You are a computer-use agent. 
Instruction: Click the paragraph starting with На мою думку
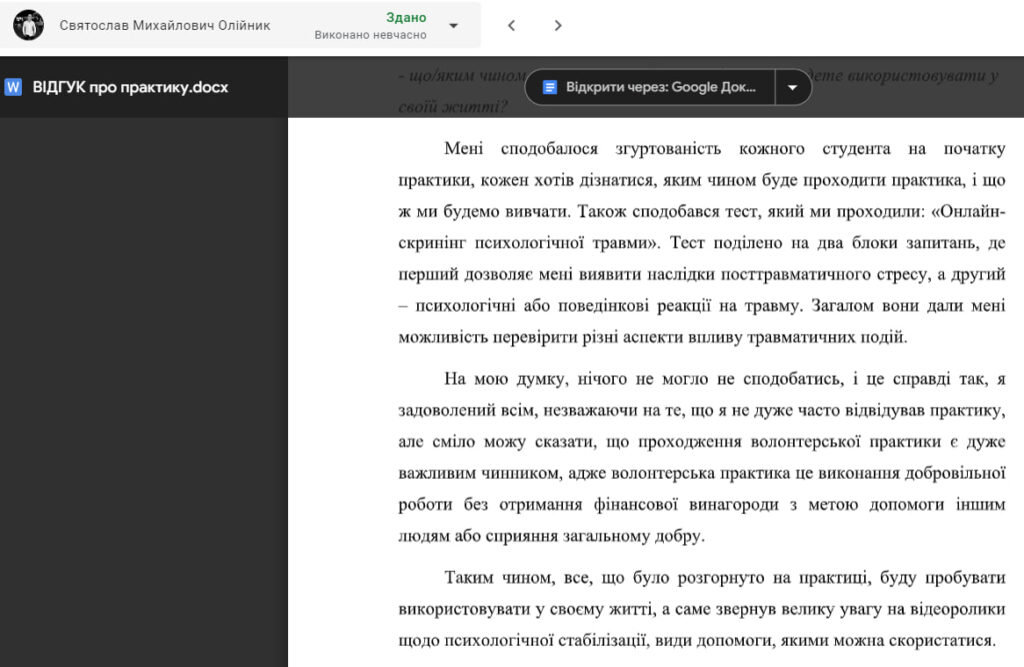[700, 457]
